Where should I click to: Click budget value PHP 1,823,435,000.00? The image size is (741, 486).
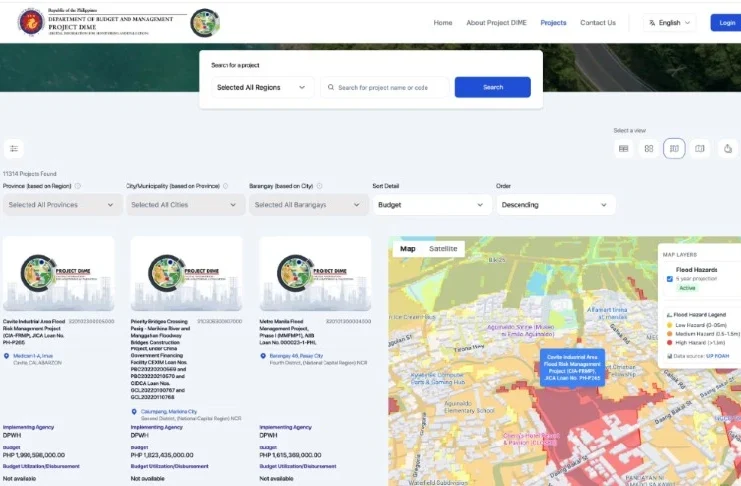(x=162, y=455)
